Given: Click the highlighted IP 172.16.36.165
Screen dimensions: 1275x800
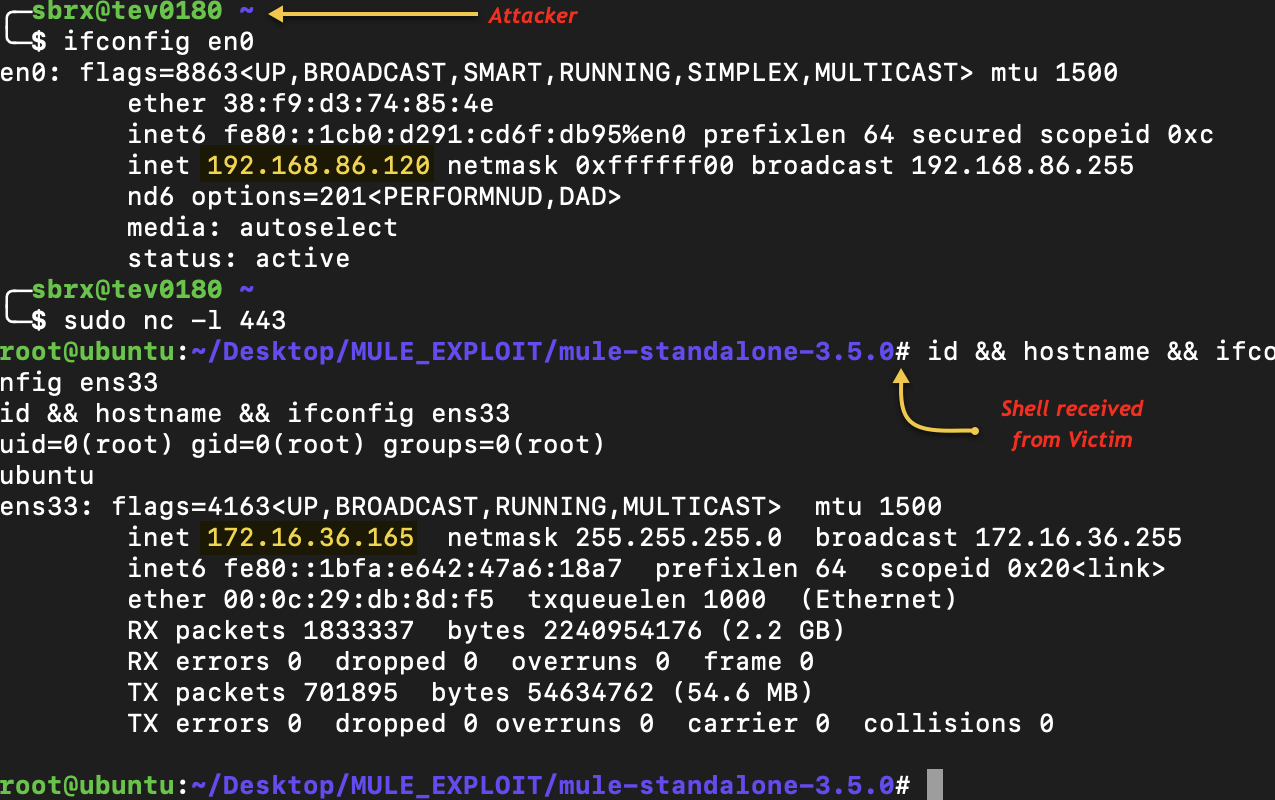Looking at the screenshot, I should (311, 538).
